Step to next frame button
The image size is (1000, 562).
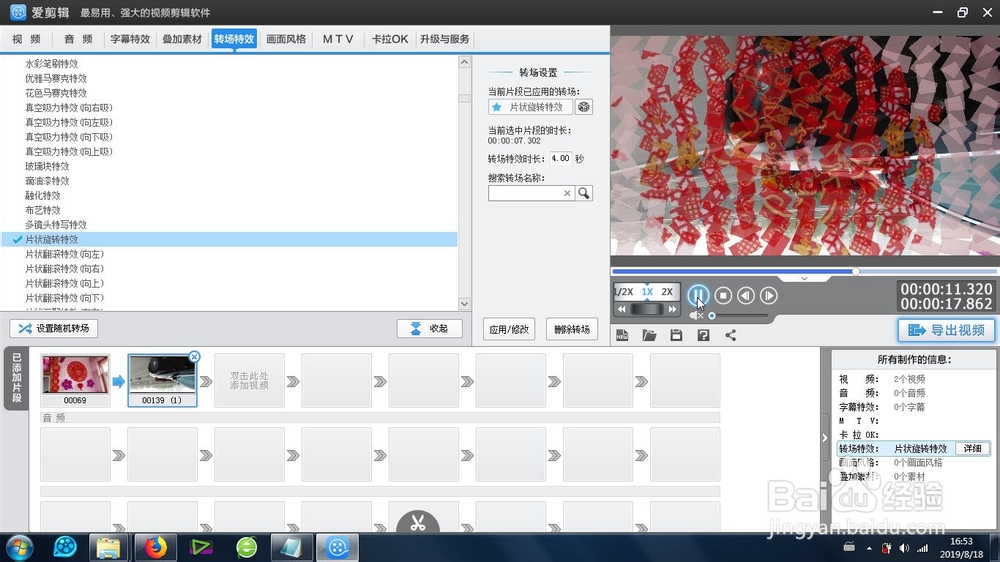coord(768,295)
